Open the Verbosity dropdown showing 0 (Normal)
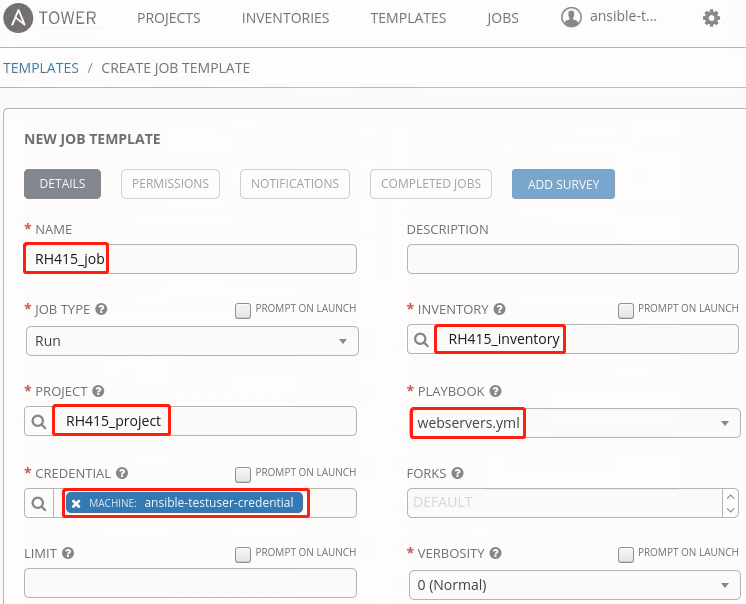746x604 pixels. click(573, 585)
